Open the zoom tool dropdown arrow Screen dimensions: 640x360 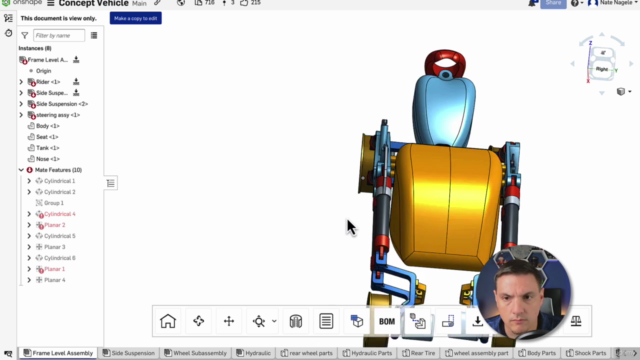[274, 321]
